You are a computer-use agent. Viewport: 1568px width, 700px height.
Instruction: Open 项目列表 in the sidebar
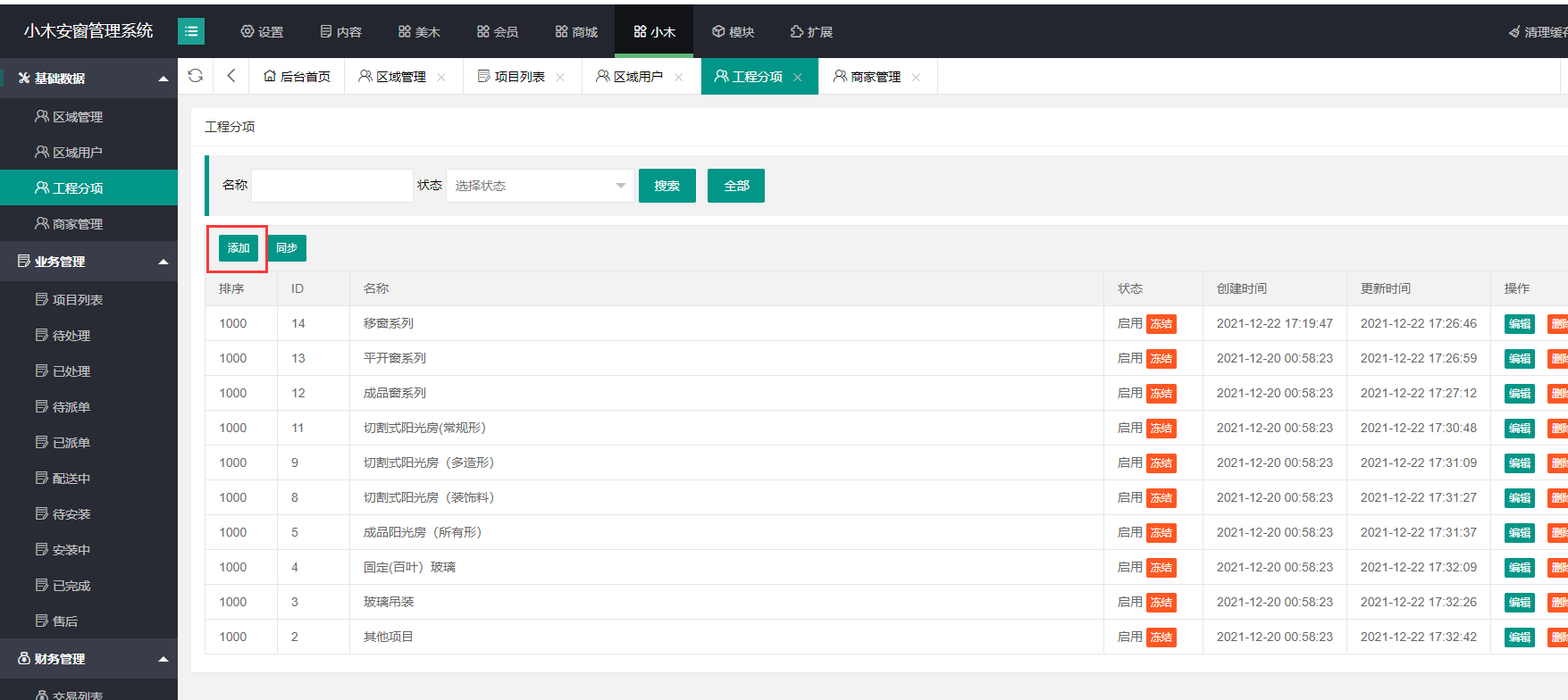coord(88,300)
